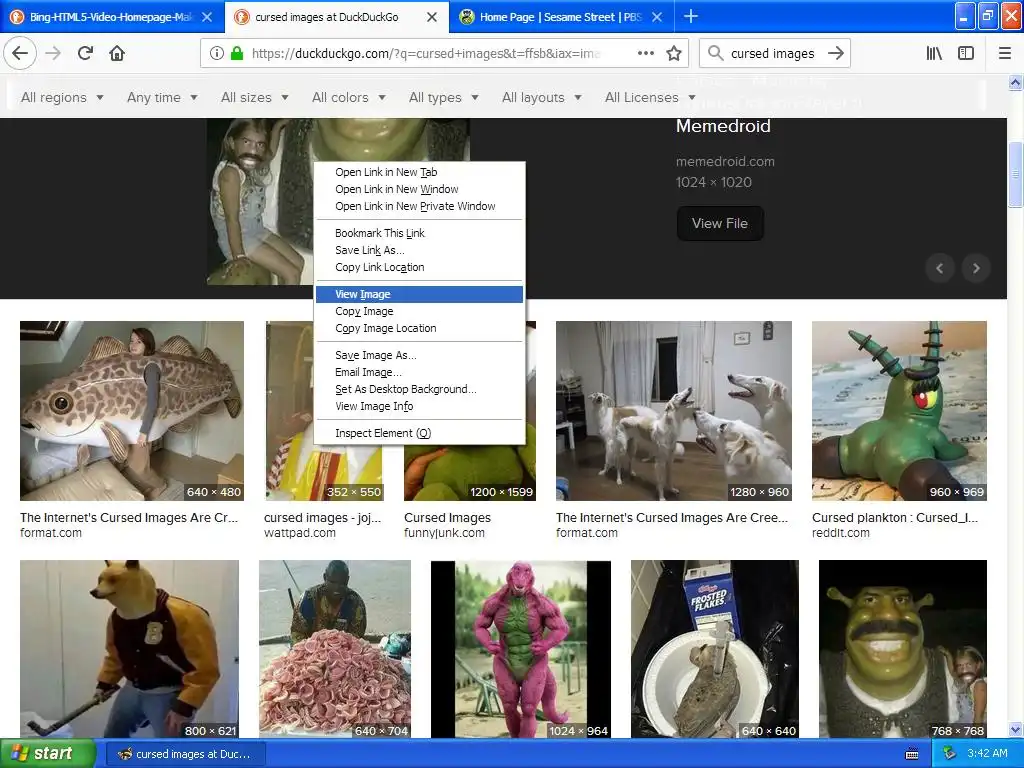Click the tray icon beside the clock
This screenshot has width=1024, height=768.
click(950, 753)
